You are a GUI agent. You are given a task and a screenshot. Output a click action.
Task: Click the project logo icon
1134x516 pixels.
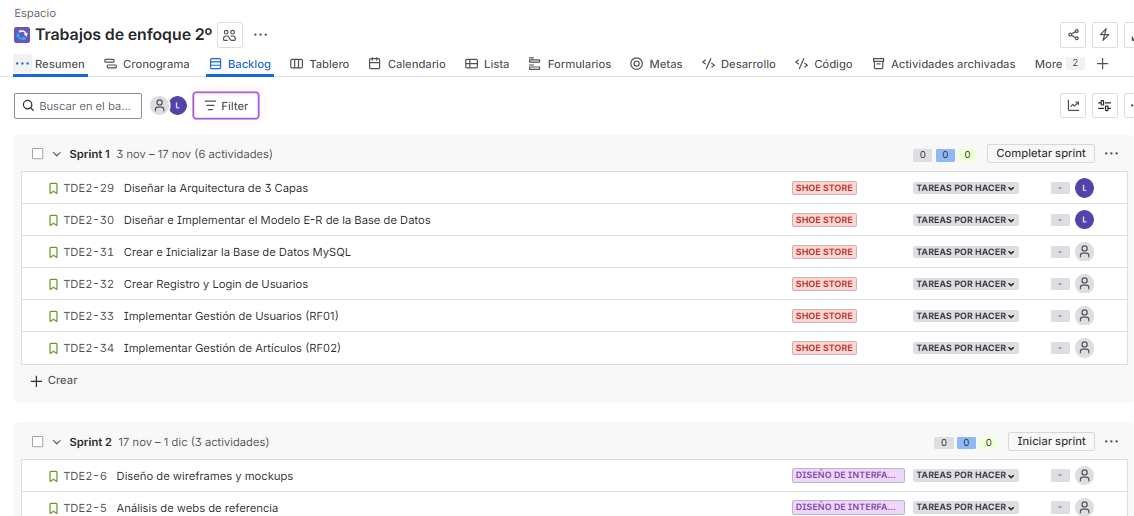tap(22, 35)
